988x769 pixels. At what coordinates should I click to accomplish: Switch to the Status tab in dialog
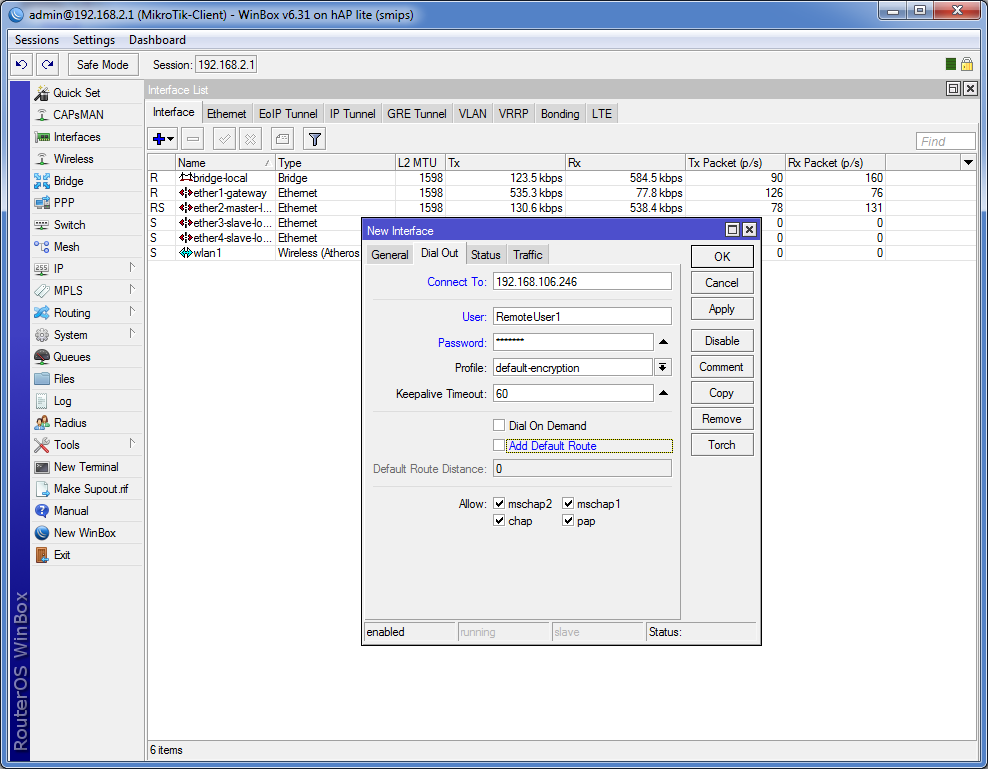point(485,255)
